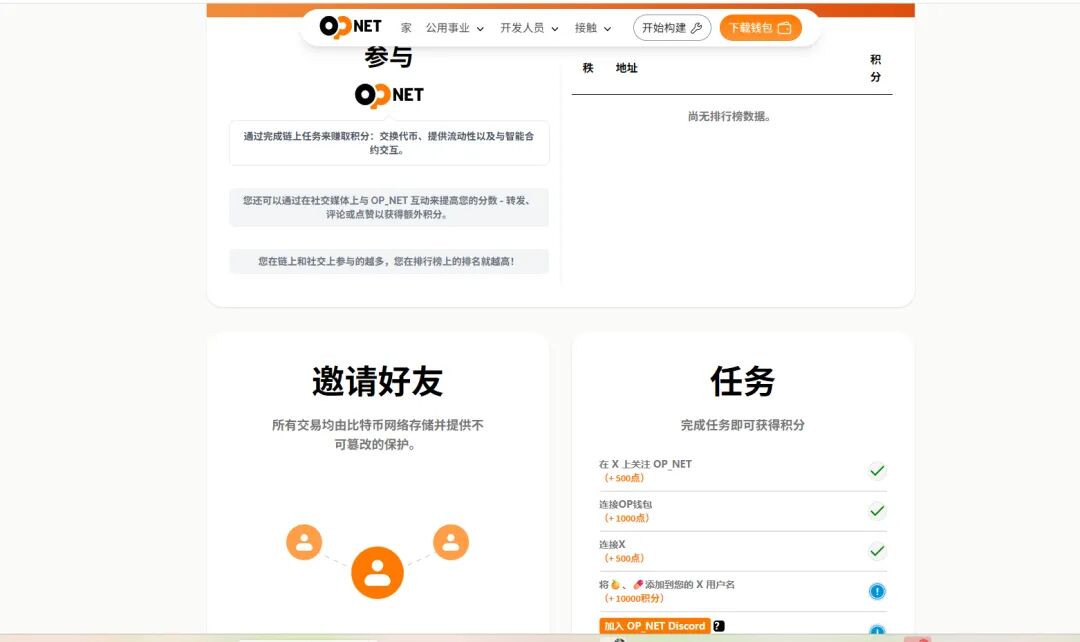Click the 地址 column header
Image resolution: width=1080 pixels, height=642 pixels.
[626, 68]
